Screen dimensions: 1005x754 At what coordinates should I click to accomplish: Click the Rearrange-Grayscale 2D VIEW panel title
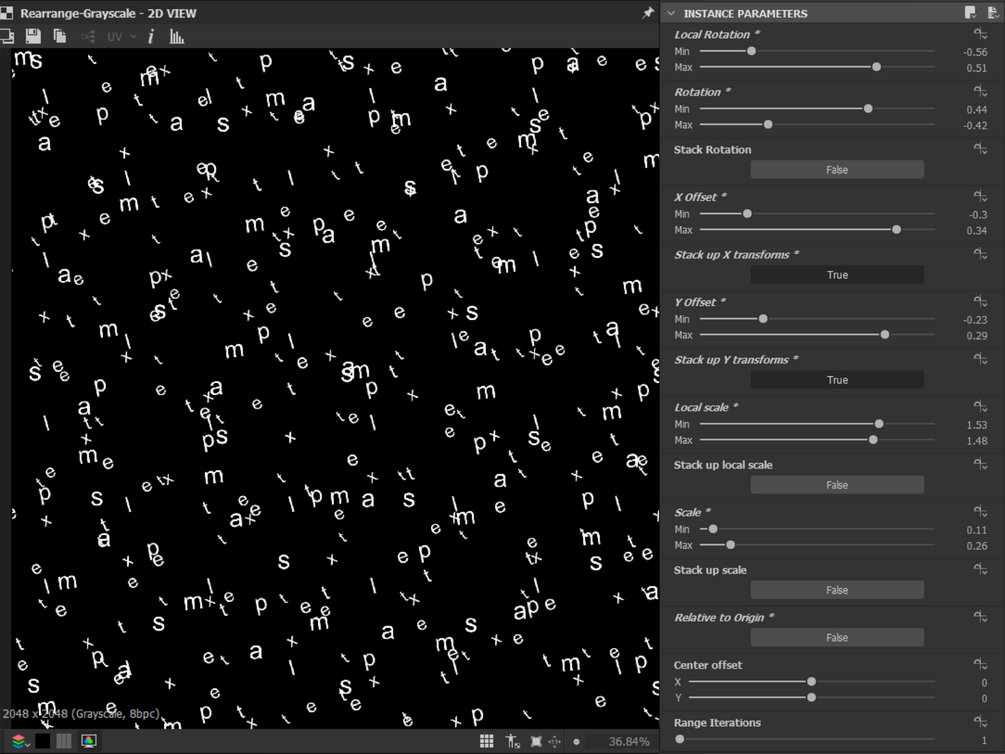(108, 13)
